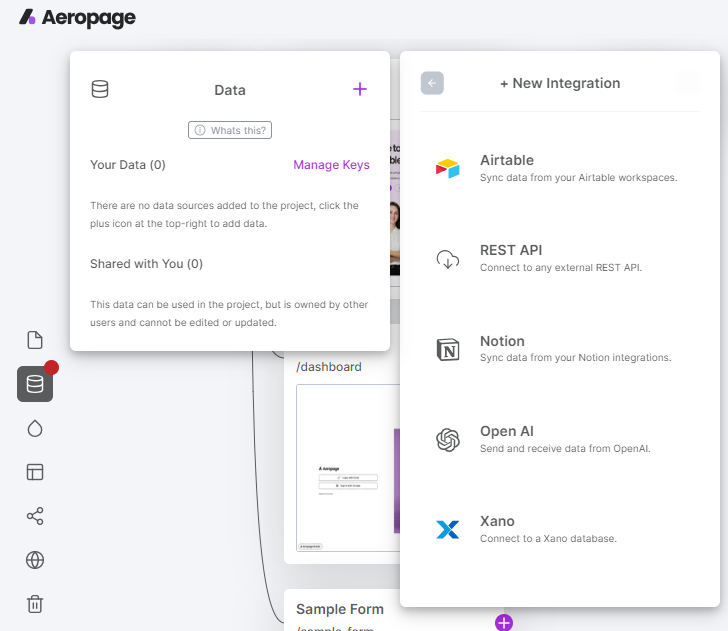Open the Pages sidebar icon
Screen dimensions: 728x631
[x=35, y=340]
